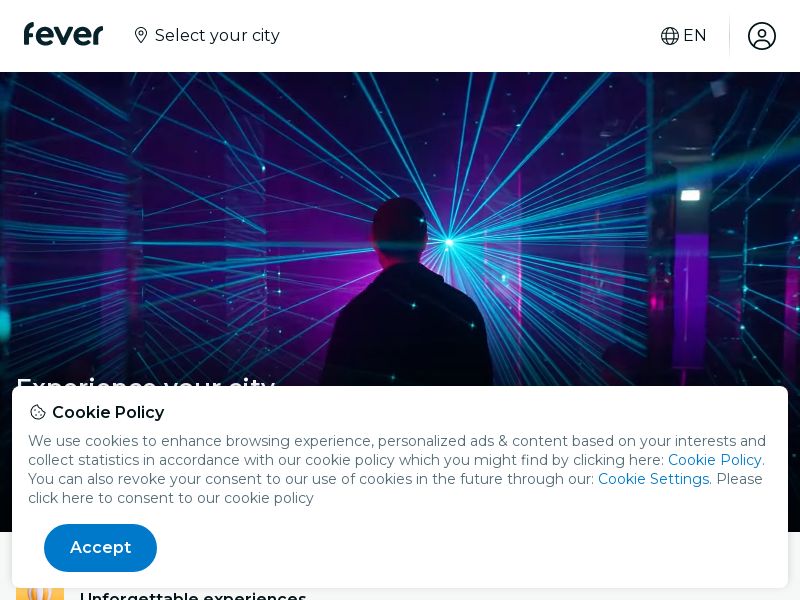
Task: Click the Fever logo
Action: [63, 35]
